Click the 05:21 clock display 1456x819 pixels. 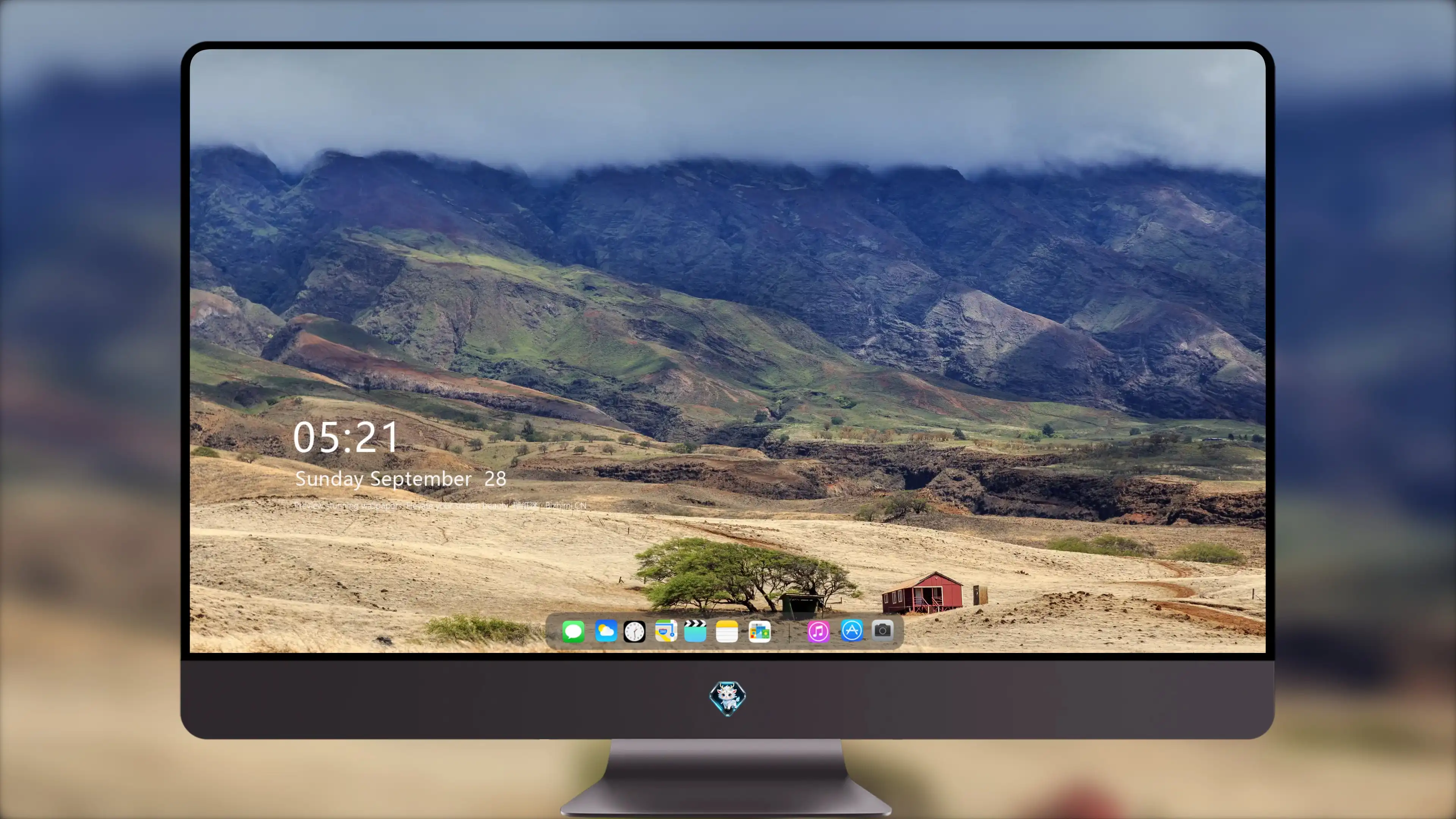pyautogui.click(x=346, y=438)
